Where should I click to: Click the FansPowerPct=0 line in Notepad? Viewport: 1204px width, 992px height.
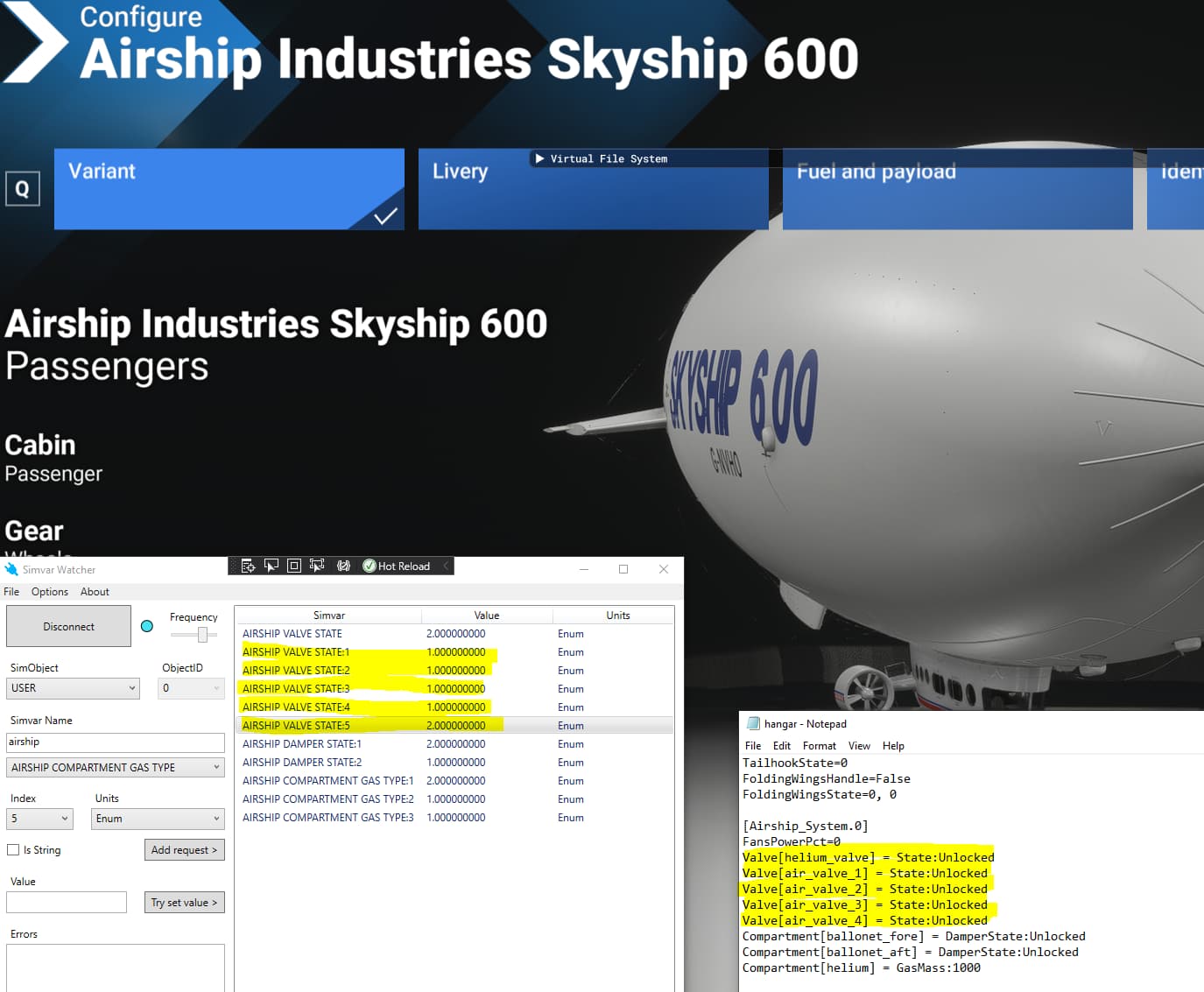pyautogui.click(x=792, y=841)
